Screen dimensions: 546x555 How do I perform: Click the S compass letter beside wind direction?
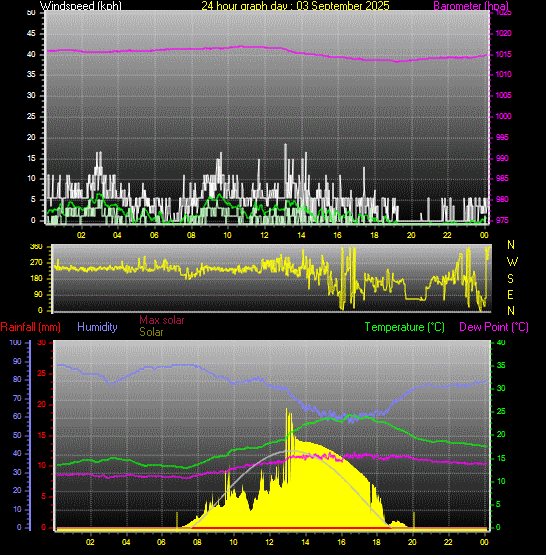510,279
